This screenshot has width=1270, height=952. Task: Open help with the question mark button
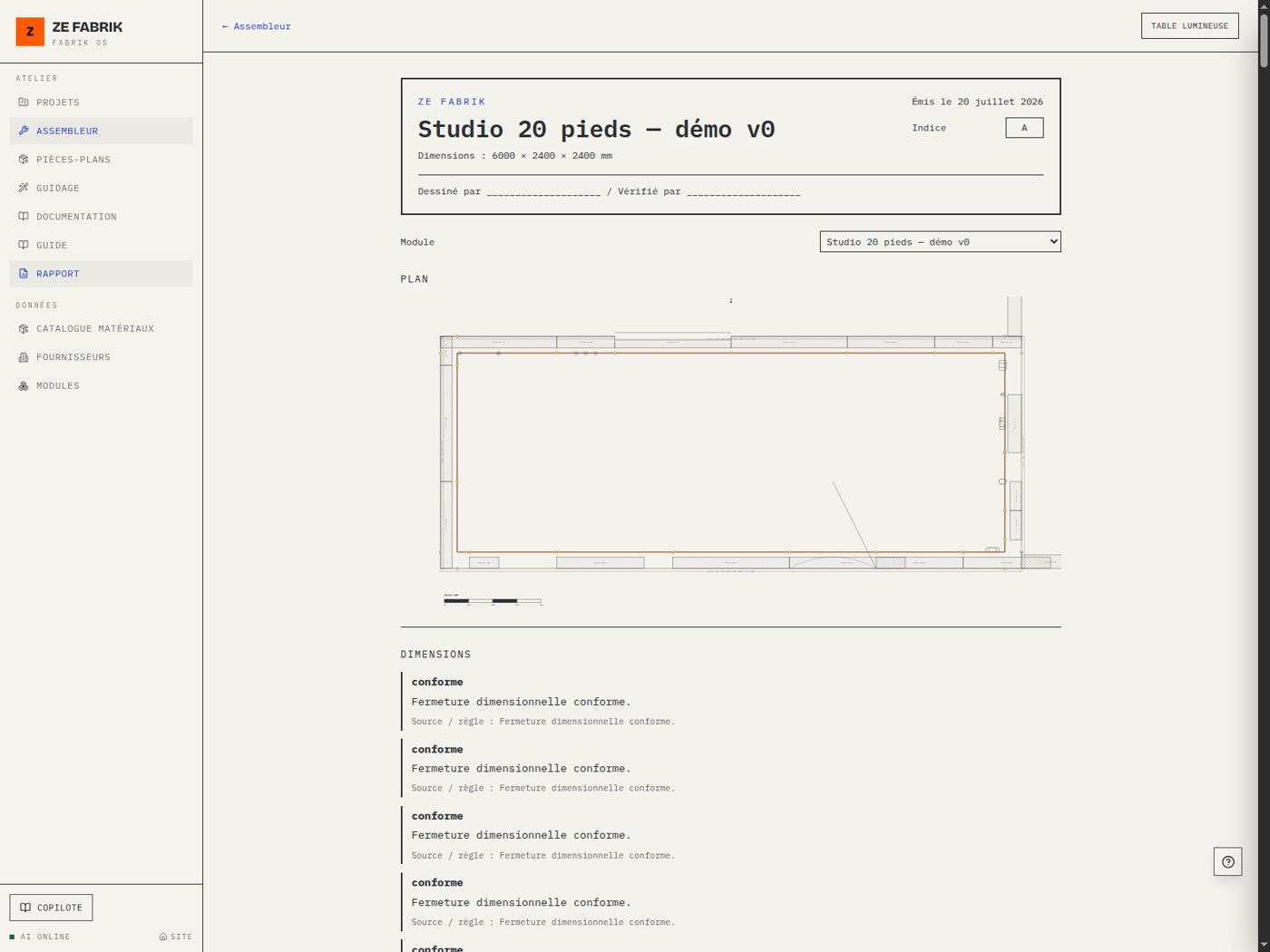1228,861
